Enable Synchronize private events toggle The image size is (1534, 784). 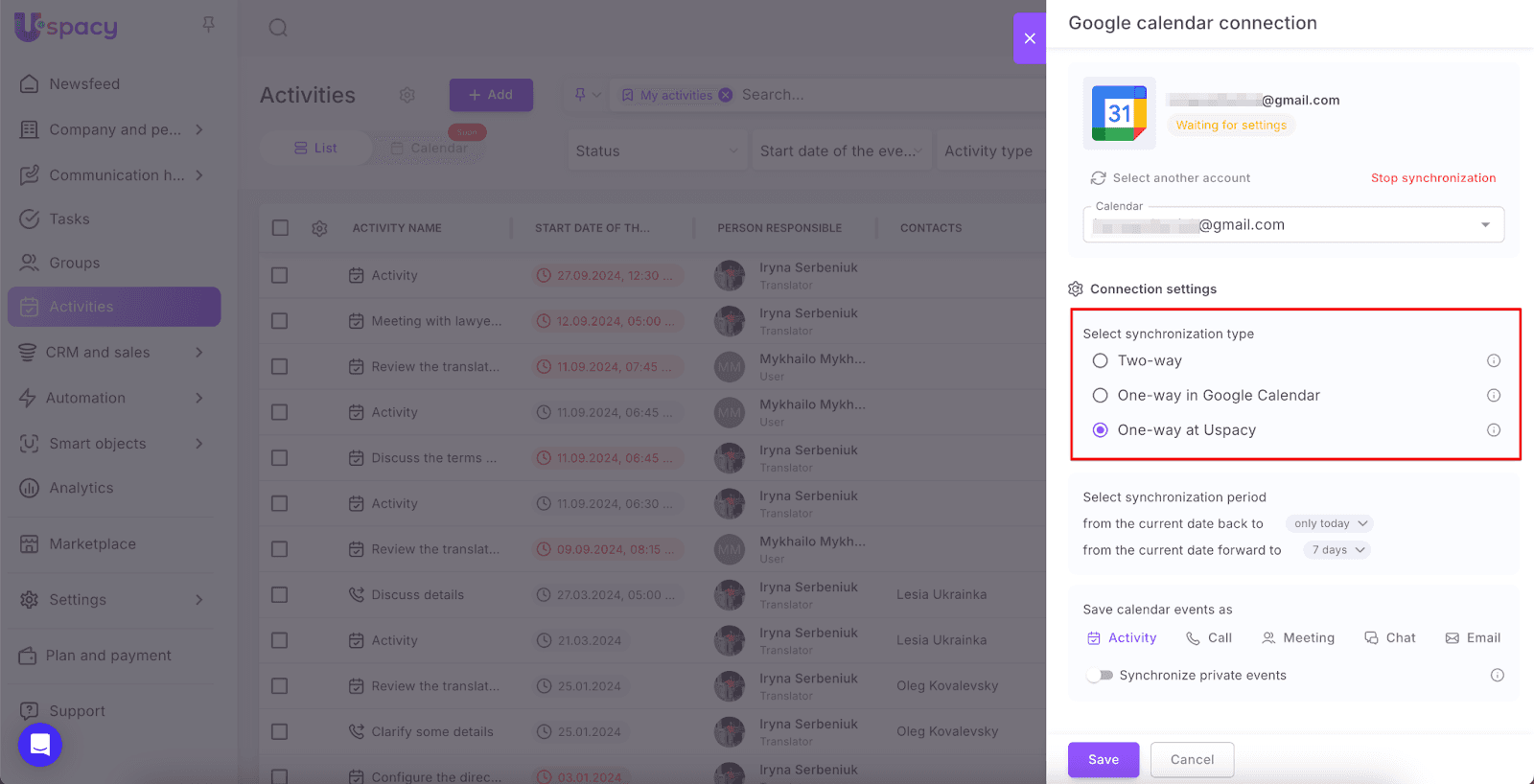(x=1100, y=676)
